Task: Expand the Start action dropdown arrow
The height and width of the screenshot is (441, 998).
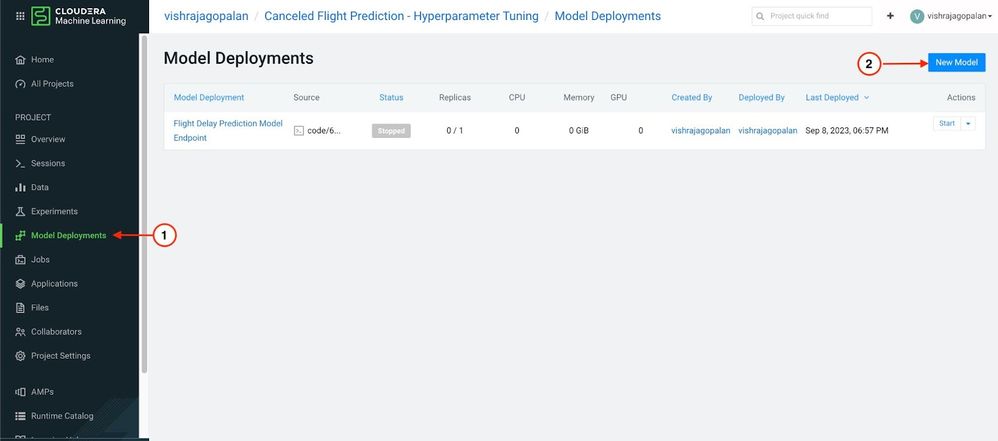Action: [x=968, y=123]
